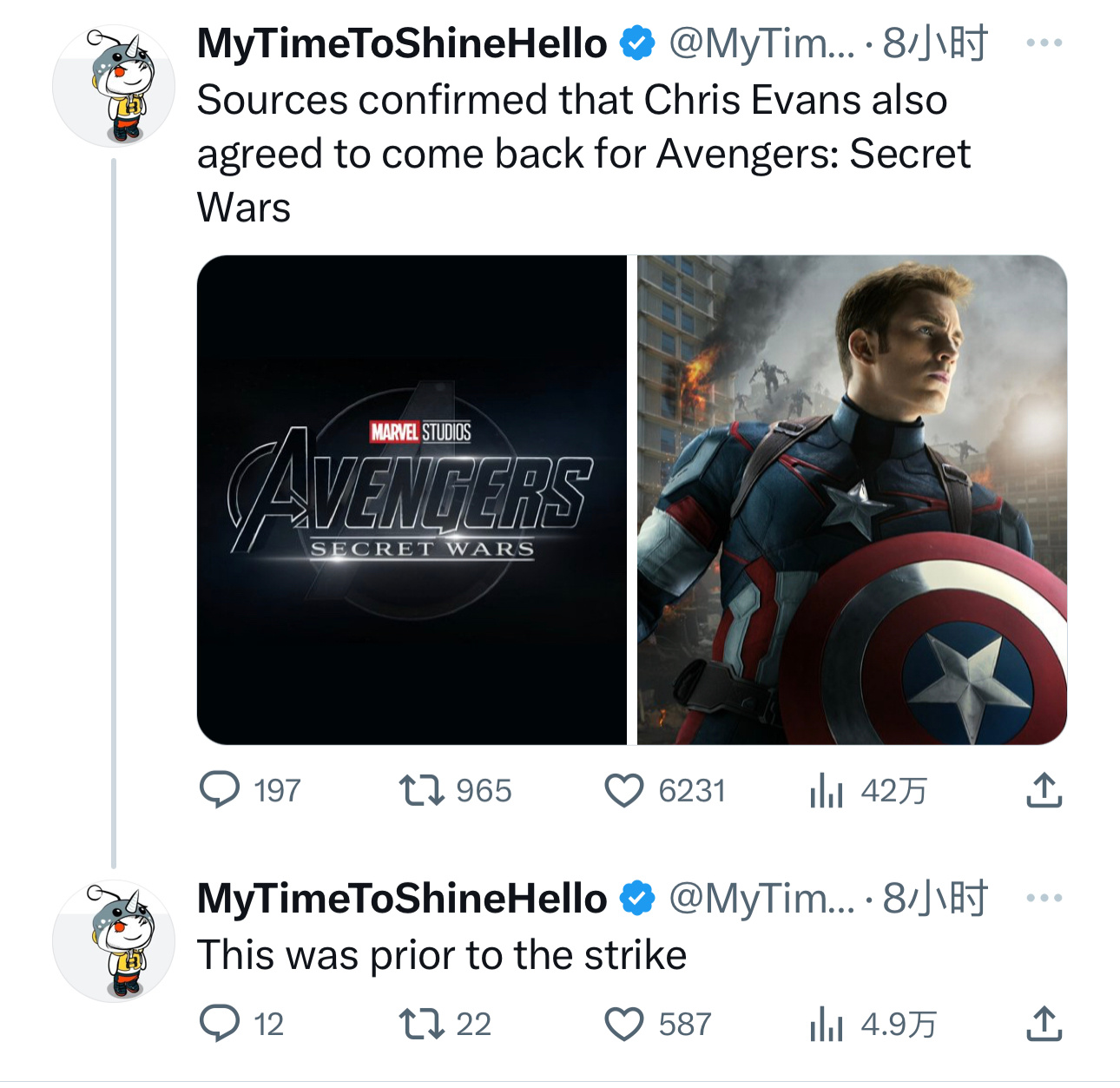Screen dimensions: 1120x1088
Task: Retweet the reply with 22 retweets
Action: pyautogui.click(x=421, y=1024)
